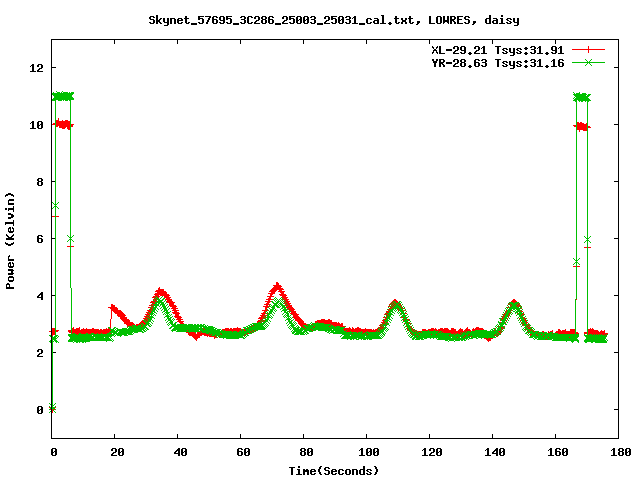Image resolution: width=640 pixels, height=480 pixels.
Task: Click the x-axis tick label 20
Action: tap(117, 452)
